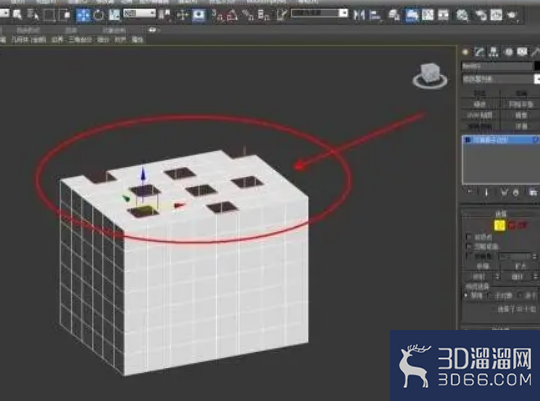Switch to the Create command panel tab
This screenshot has height=401, width=540.
[466, 52]
